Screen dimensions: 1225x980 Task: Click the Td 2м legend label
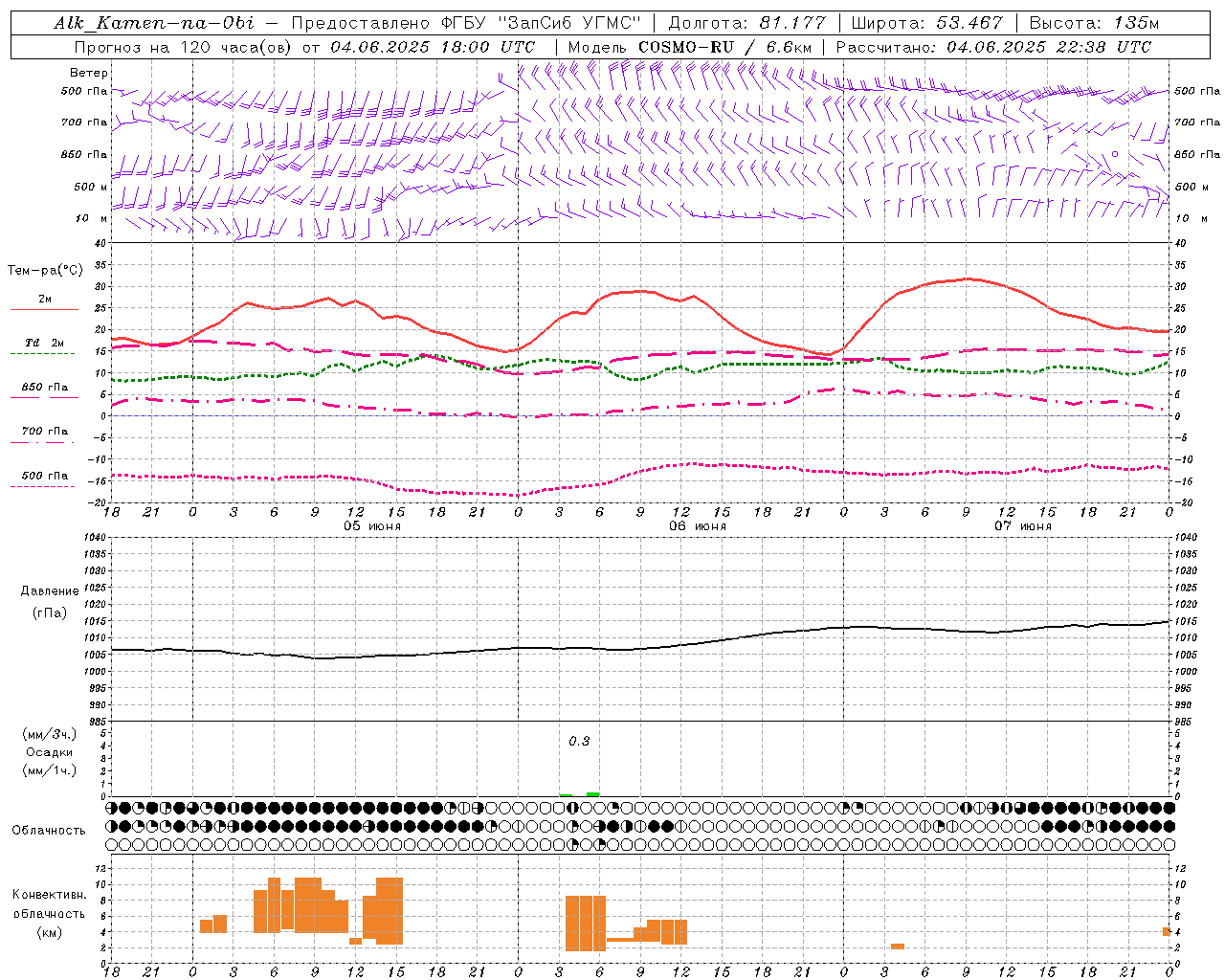[45, 343]
